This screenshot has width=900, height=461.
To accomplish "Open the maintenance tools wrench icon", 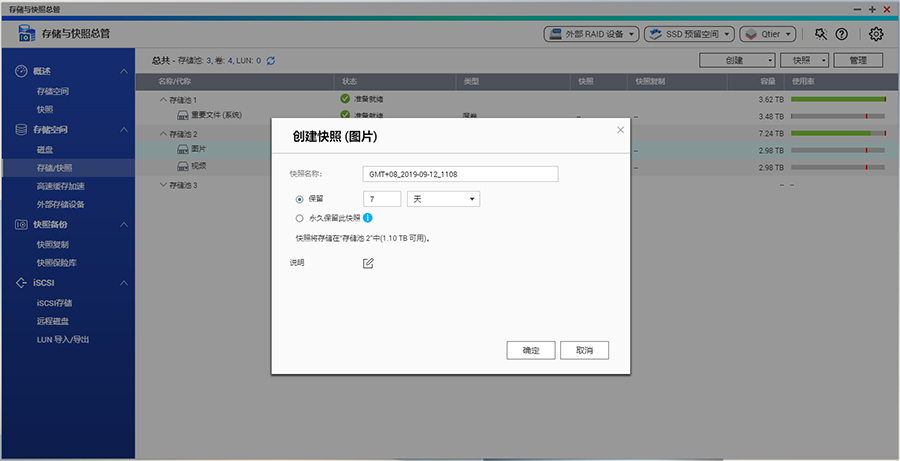I will (821, 34).
